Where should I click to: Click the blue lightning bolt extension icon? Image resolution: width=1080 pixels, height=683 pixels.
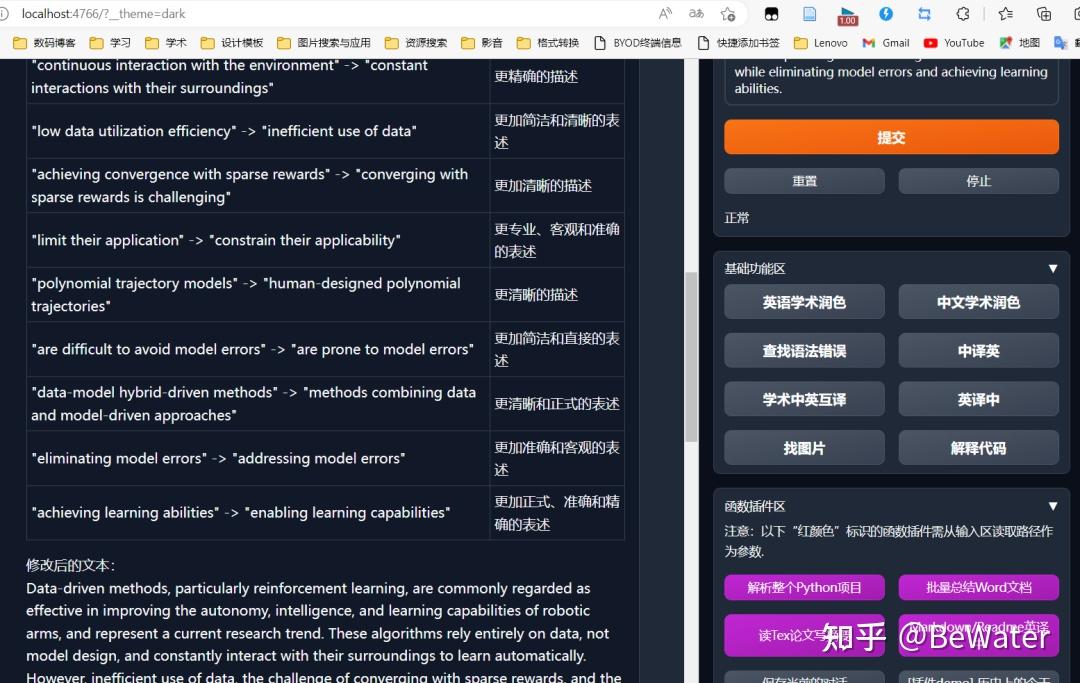[x=886, y=14]
